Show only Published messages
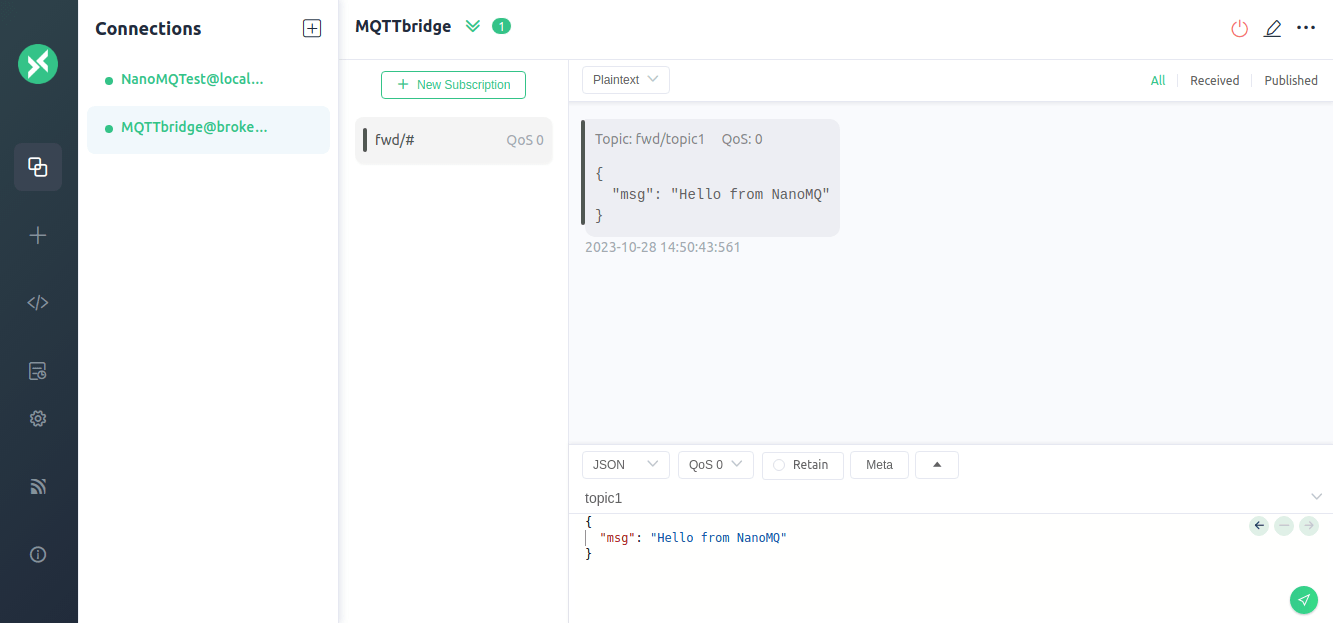The height and width of the screenshot is (623, 1333). pyautogui.click(x=1290, y=81)
